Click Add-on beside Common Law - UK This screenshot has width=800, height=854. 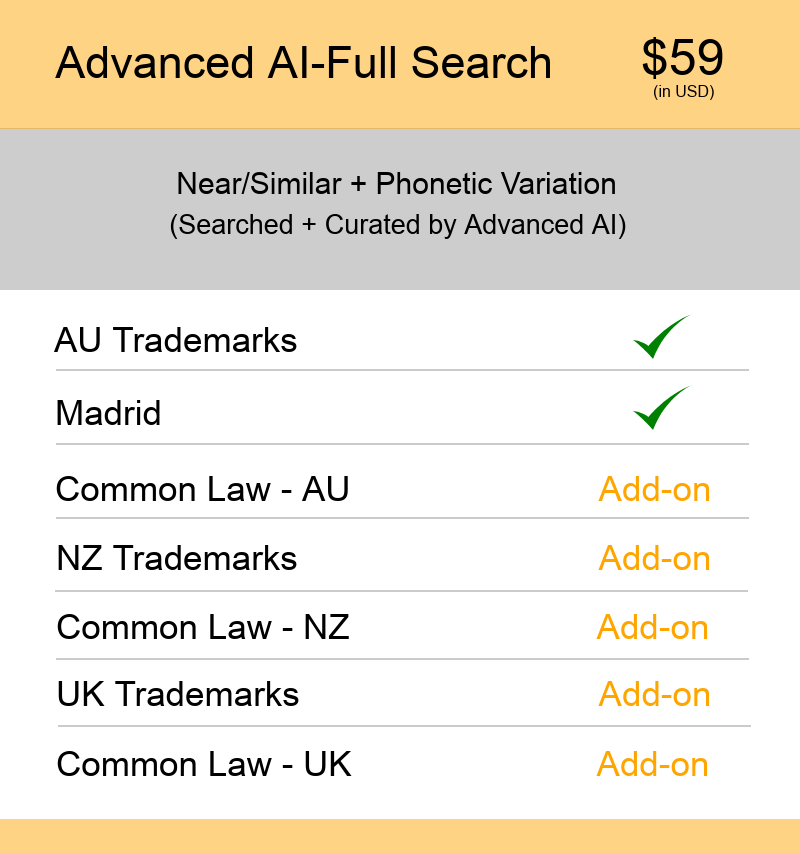pyautogui.click(x=652, y=764)
